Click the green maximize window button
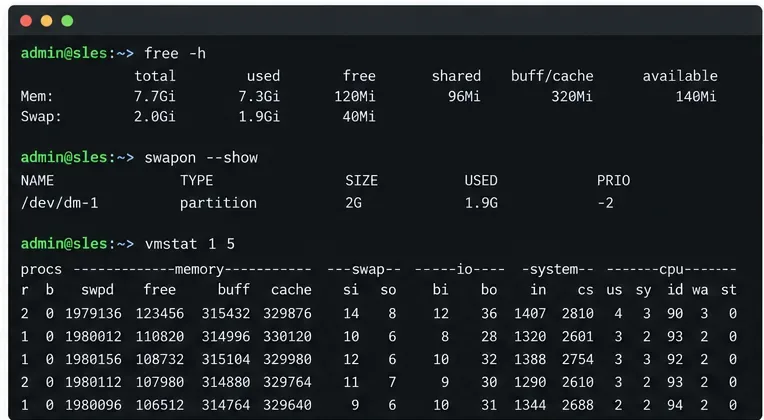764x420 pixels. click(x=67, y=21)
